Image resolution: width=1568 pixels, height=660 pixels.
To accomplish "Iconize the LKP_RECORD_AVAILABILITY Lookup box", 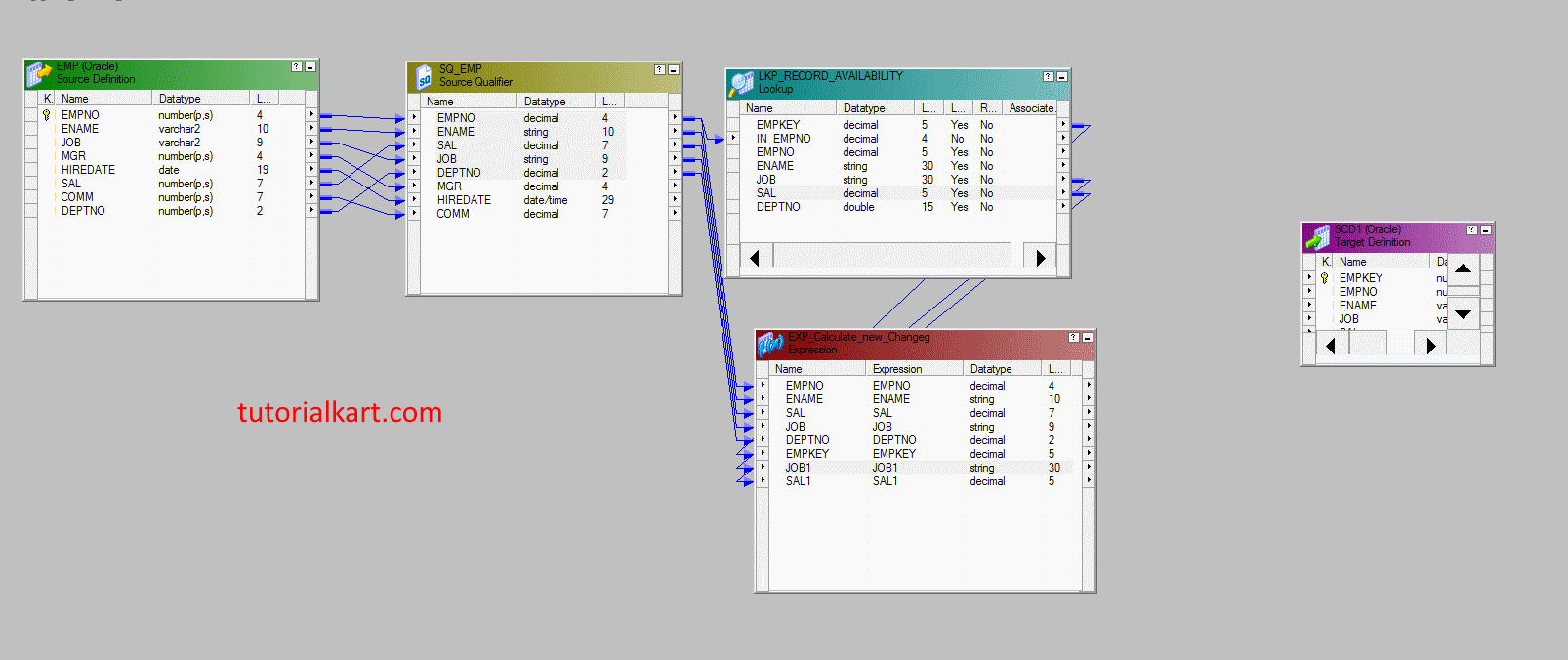I will coord(1061,76).
